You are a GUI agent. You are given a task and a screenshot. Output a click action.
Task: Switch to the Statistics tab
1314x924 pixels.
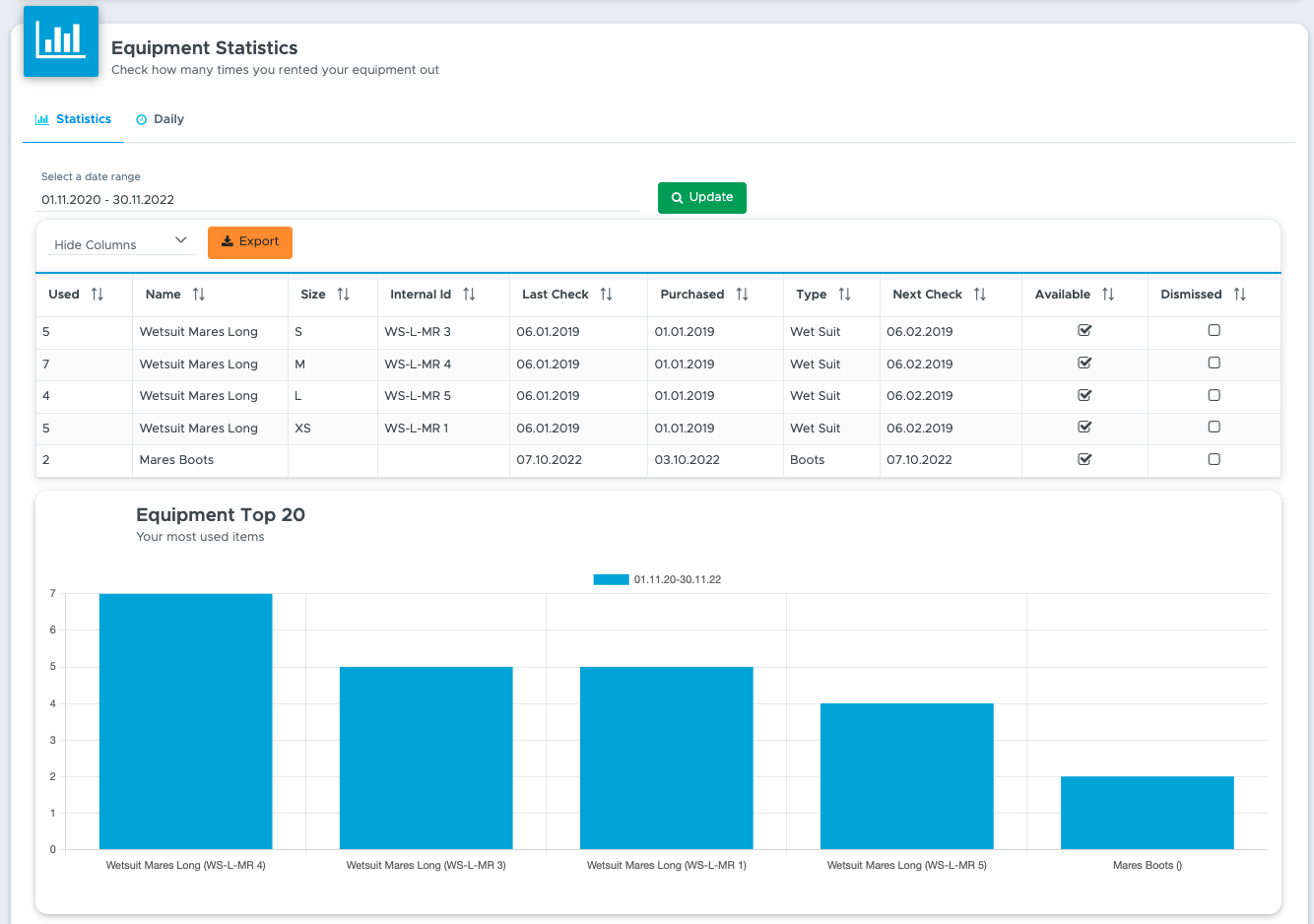click(74, 119)
